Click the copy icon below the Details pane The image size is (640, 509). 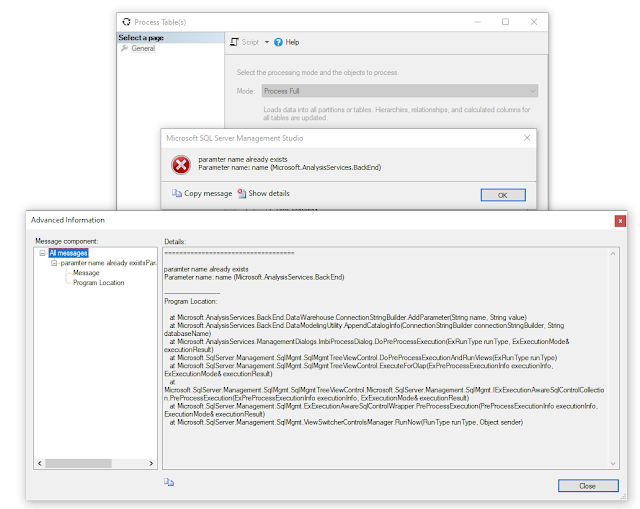coord(169,482)
